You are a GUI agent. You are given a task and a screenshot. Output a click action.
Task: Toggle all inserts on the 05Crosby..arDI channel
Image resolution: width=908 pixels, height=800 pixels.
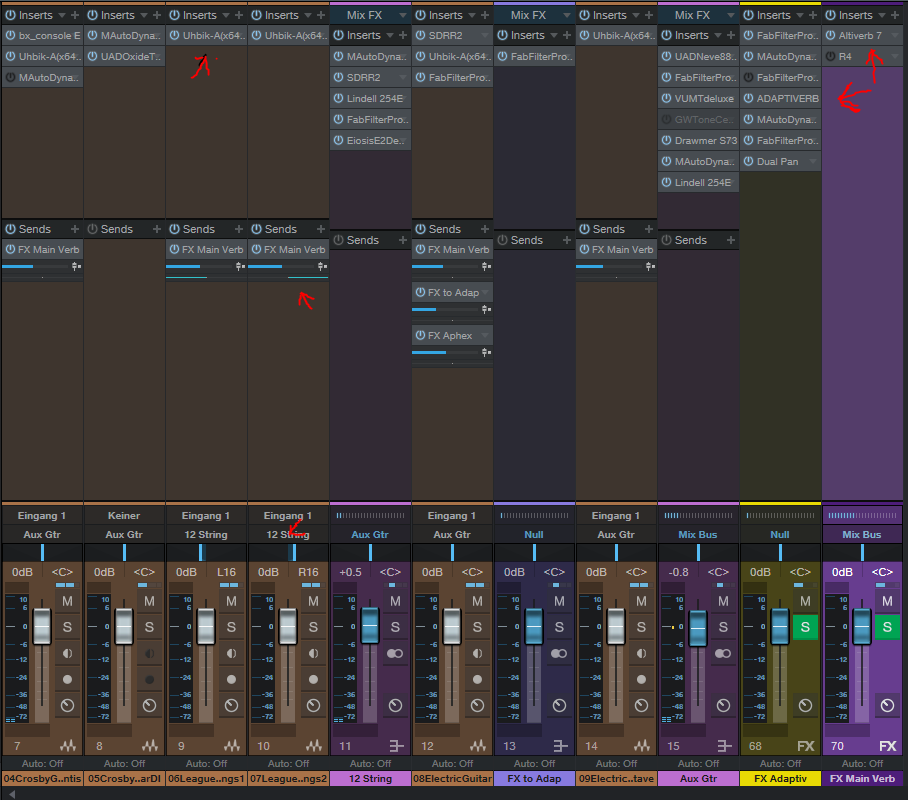click(92, 15)
